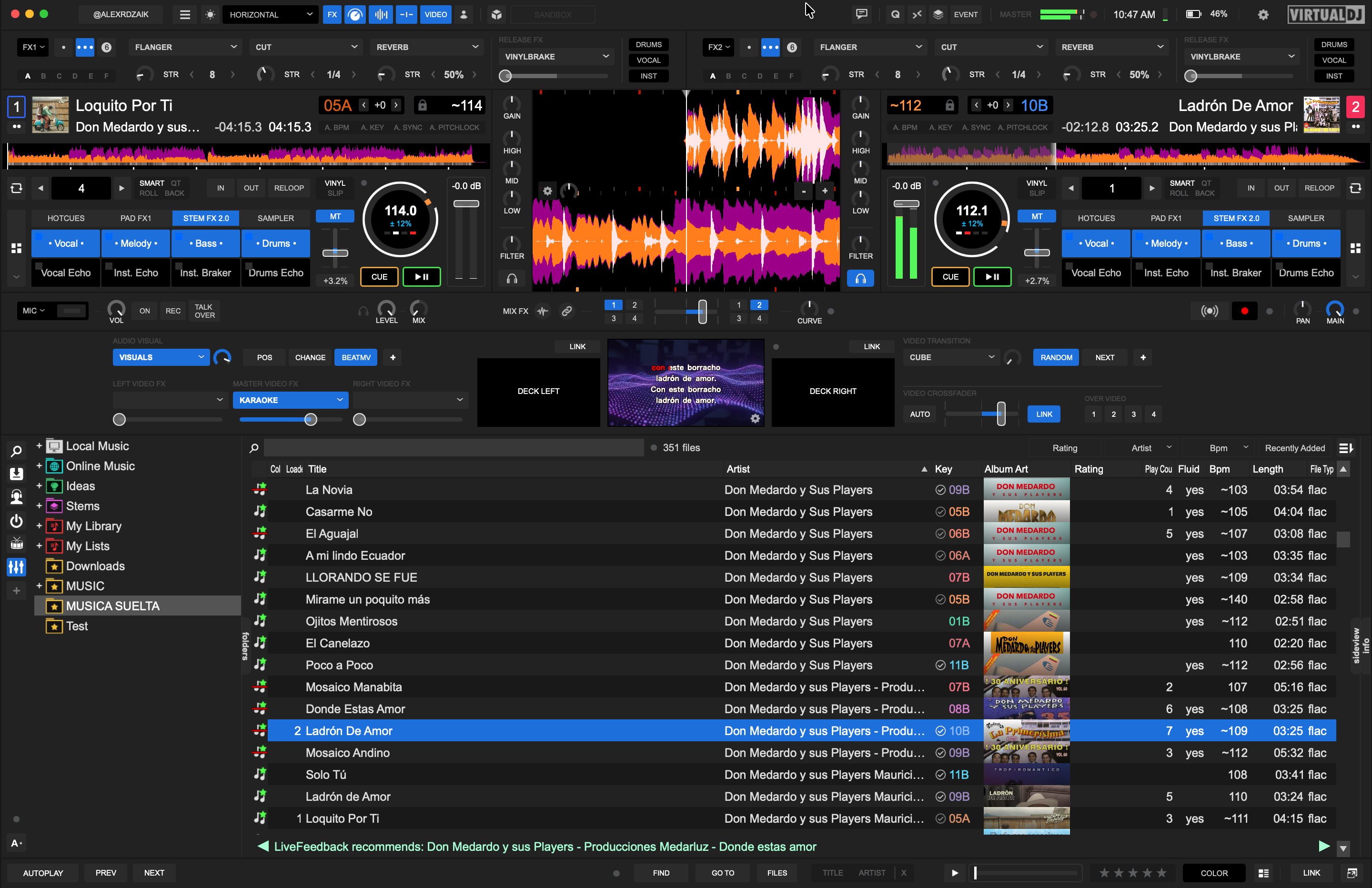Toggle master tempo MT on deck 1
The image size is (1372, 888).
click(335, 217)
